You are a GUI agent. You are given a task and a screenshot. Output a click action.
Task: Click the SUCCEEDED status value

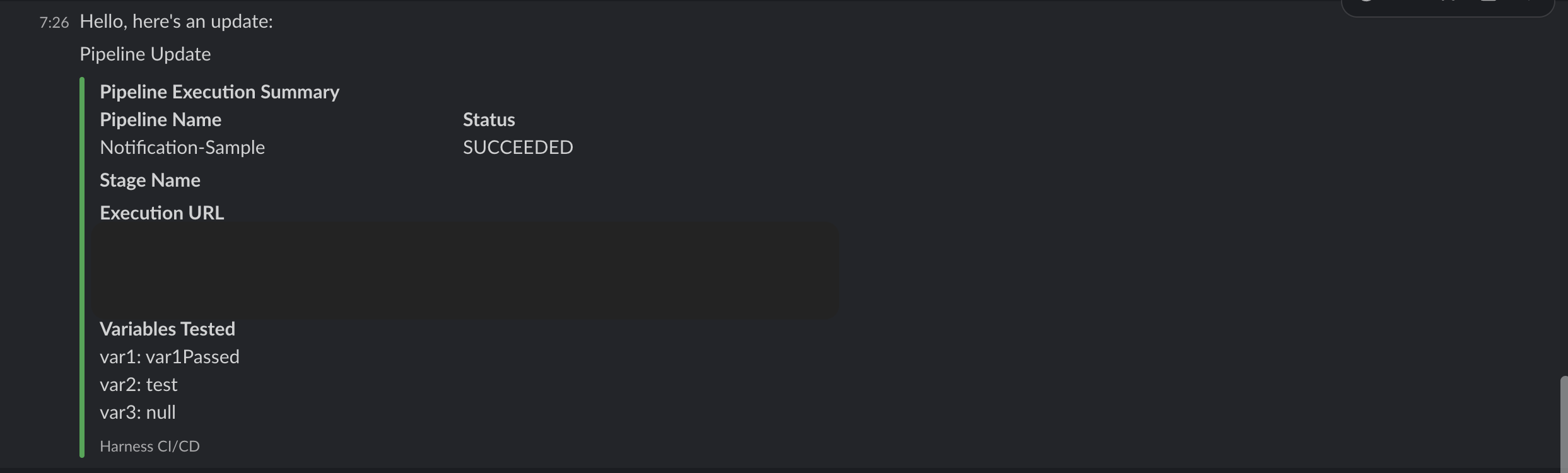(518, 148)
